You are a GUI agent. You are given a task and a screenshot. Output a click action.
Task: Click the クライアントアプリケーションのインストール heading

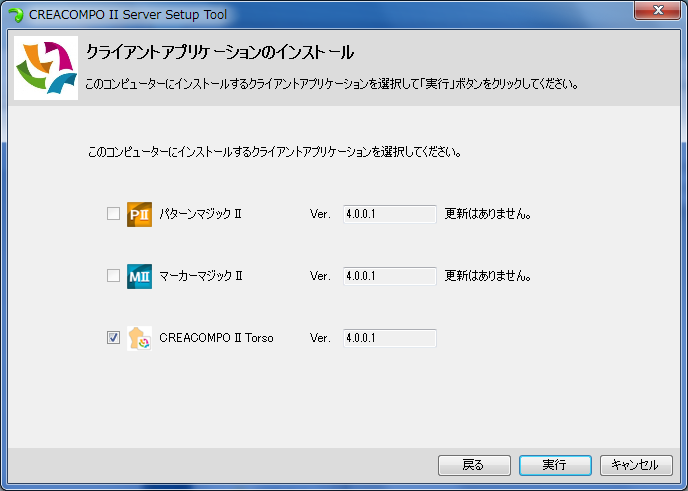pyautogui.click(x=220, y=51)
